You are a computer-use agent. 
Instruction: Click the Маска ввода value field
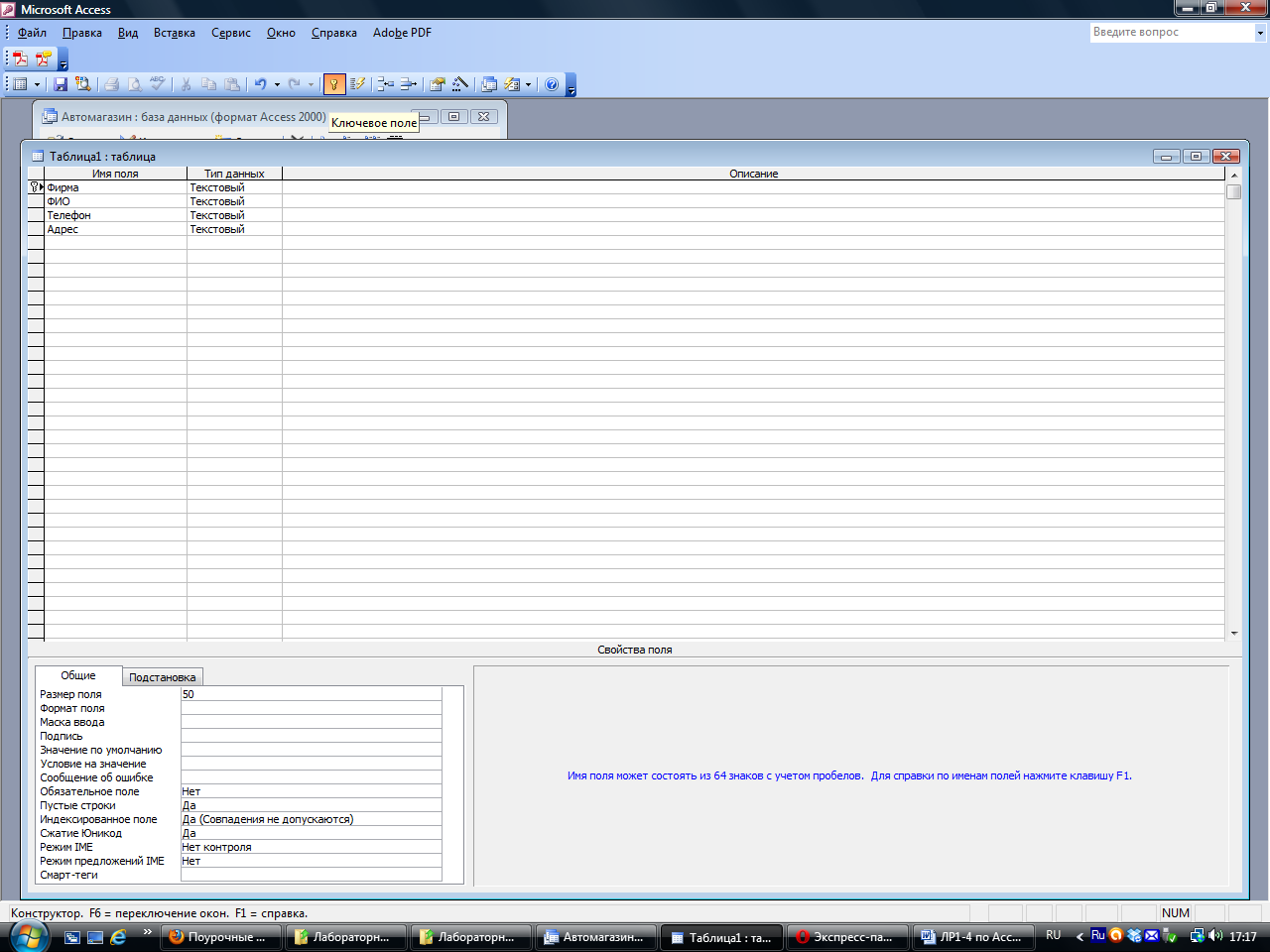(x=311, y=722)
